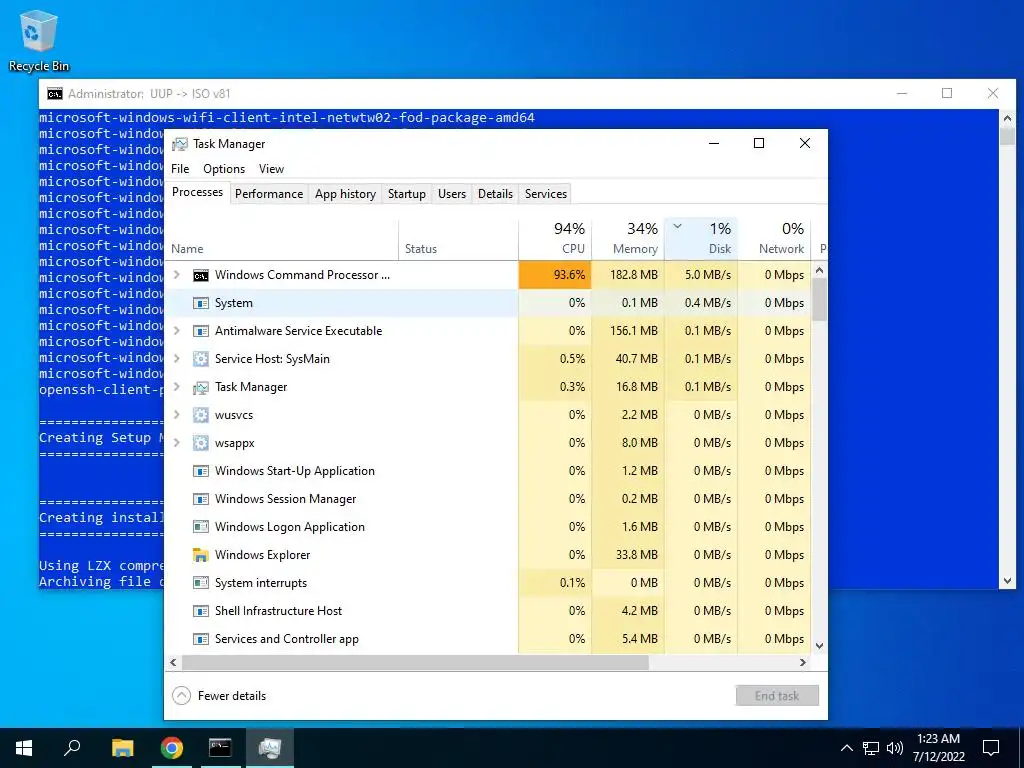The height and width of the screenshot is (768, 1024).
Task: Open the Recycle Bin desktop icon
Action: click(39, 40)
